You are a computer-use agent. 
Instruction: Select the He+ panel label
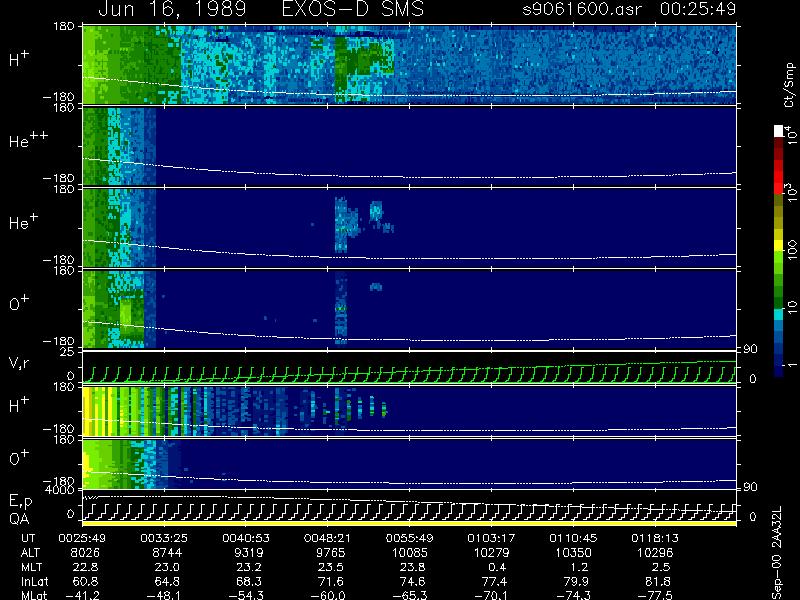pos(23,222)
